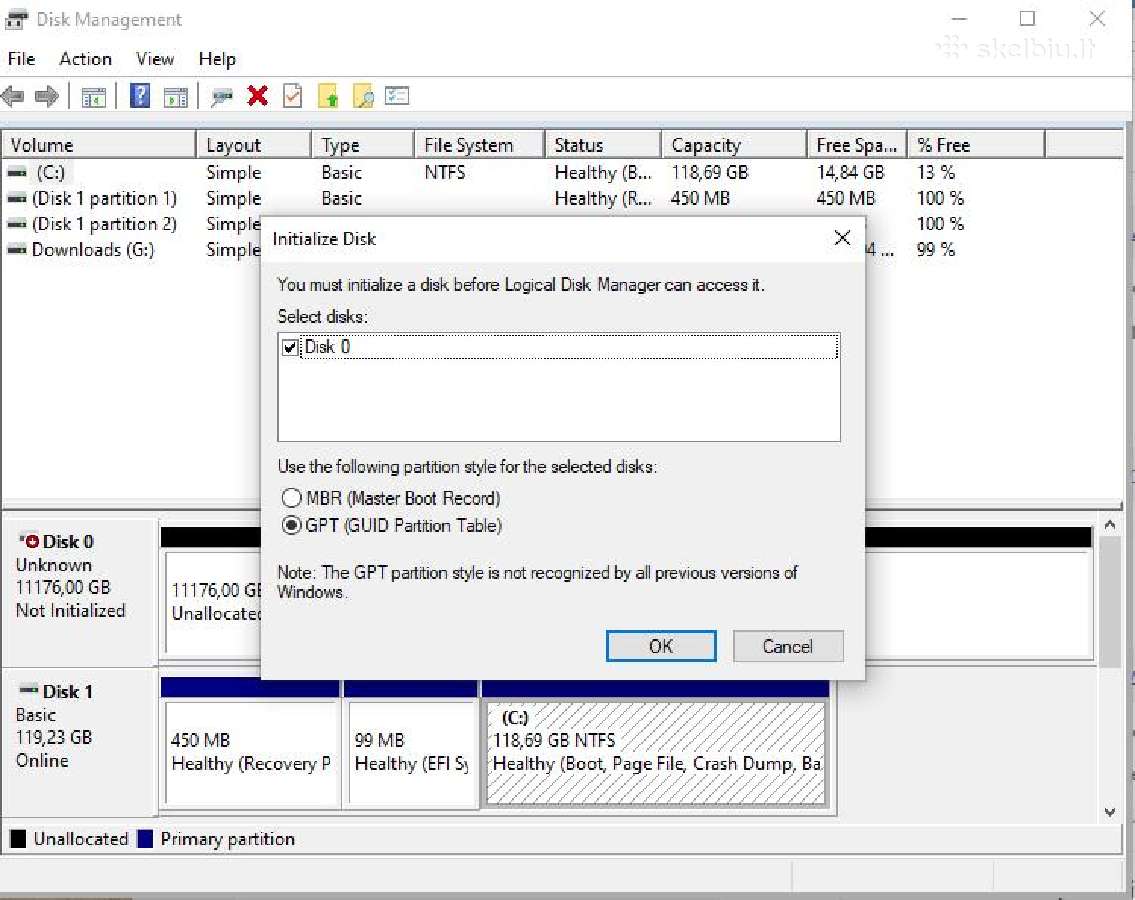Sort by the File System column header

(x=480, y=145)
